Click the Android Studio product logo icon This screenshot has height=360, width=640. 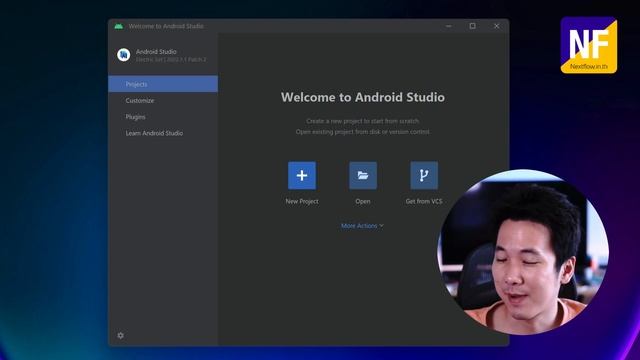point(124,55)
